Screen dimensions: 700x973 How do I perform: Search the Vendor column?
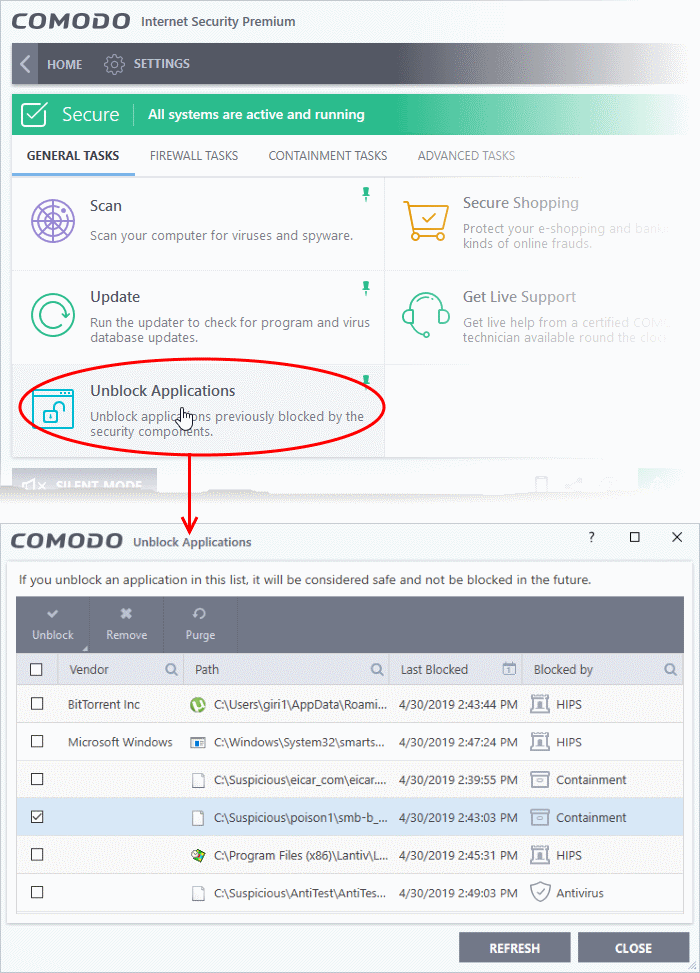[171, 670]
